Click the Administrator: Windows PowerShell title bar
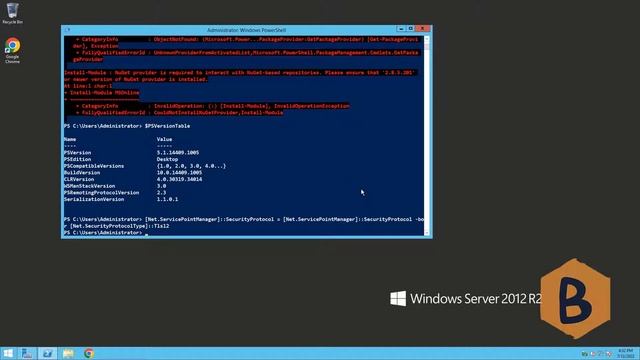640x360 pixels. 246,30
